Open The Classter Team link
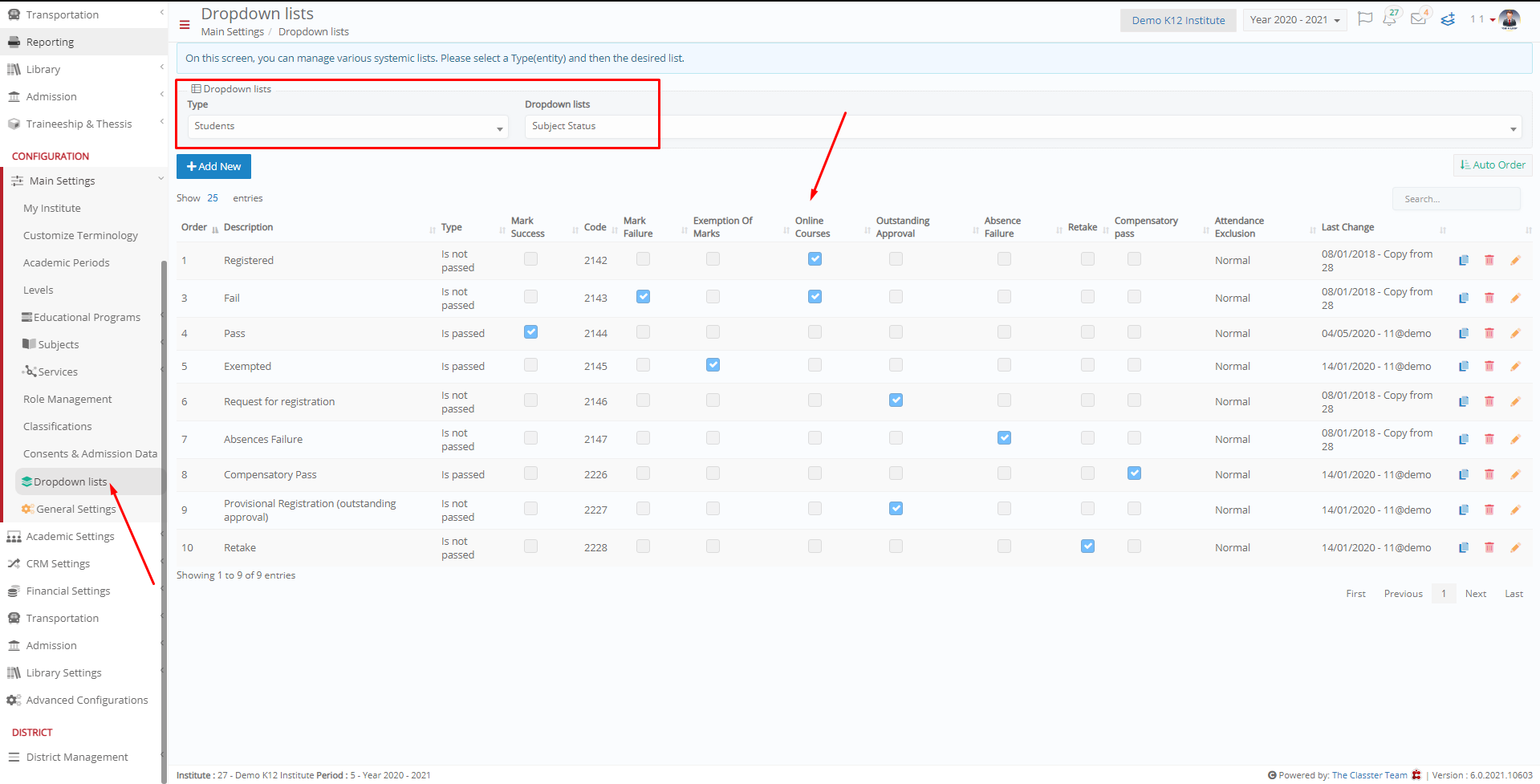 tap(1369, 775)
